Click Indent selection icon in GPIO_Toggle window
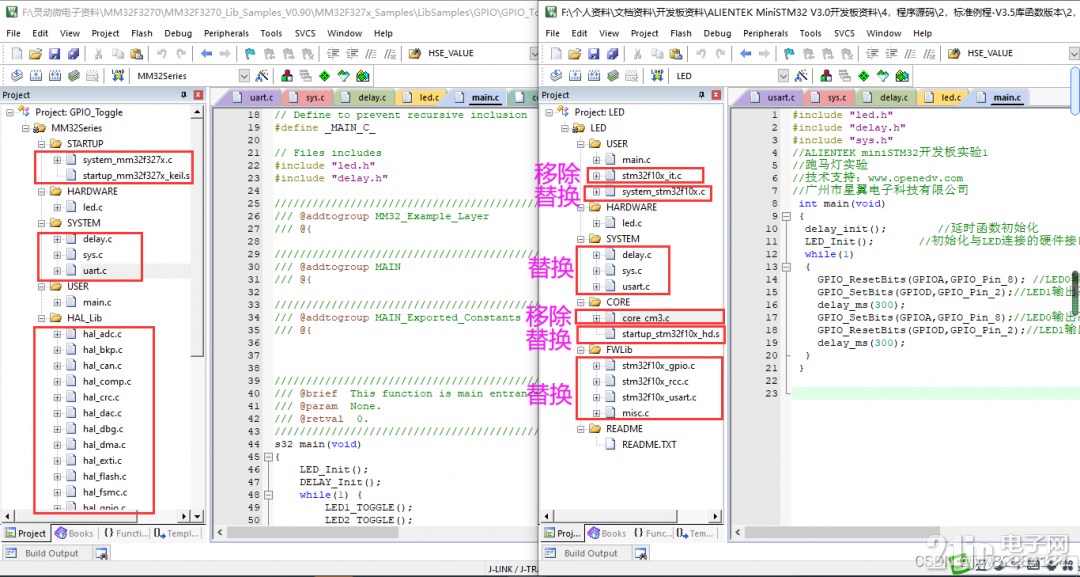 pos(334,53)
